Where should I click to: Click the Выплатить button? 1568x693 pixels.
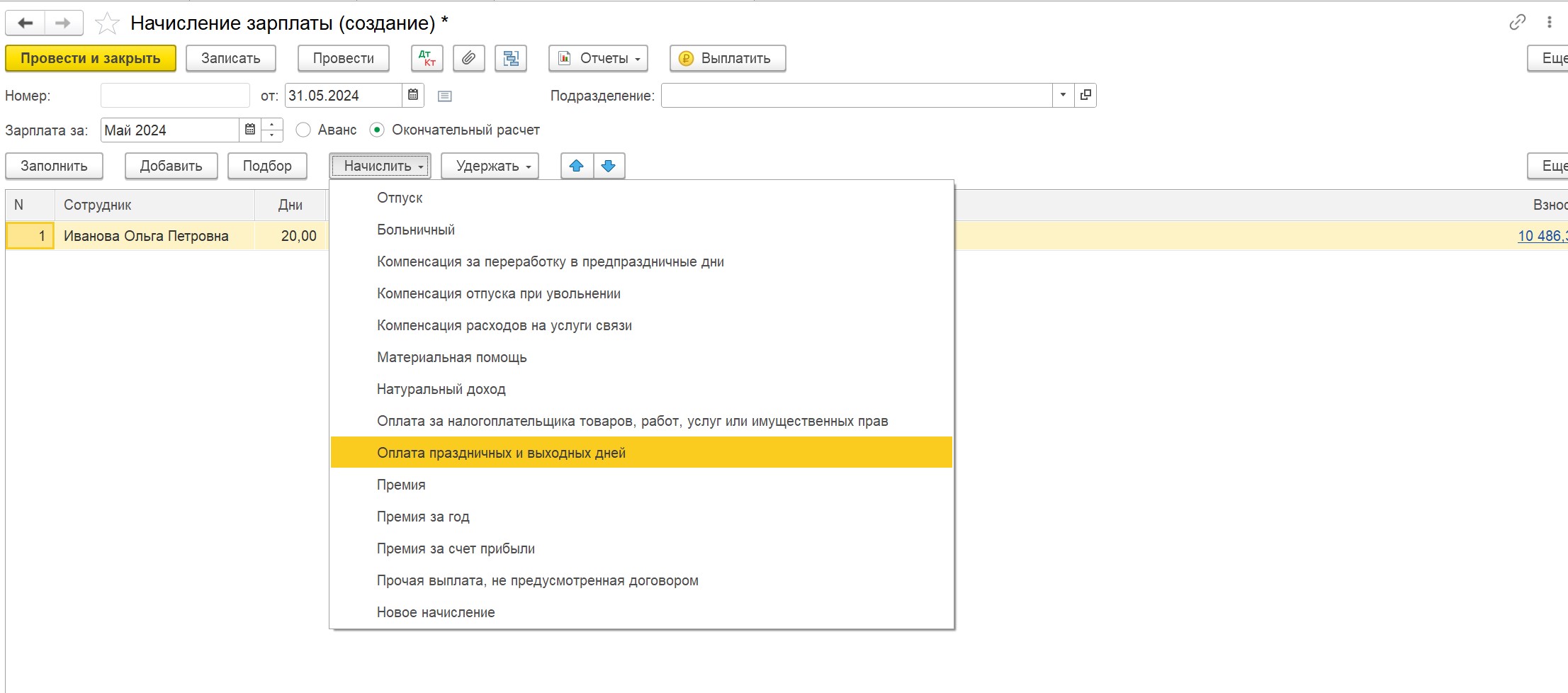728,58
